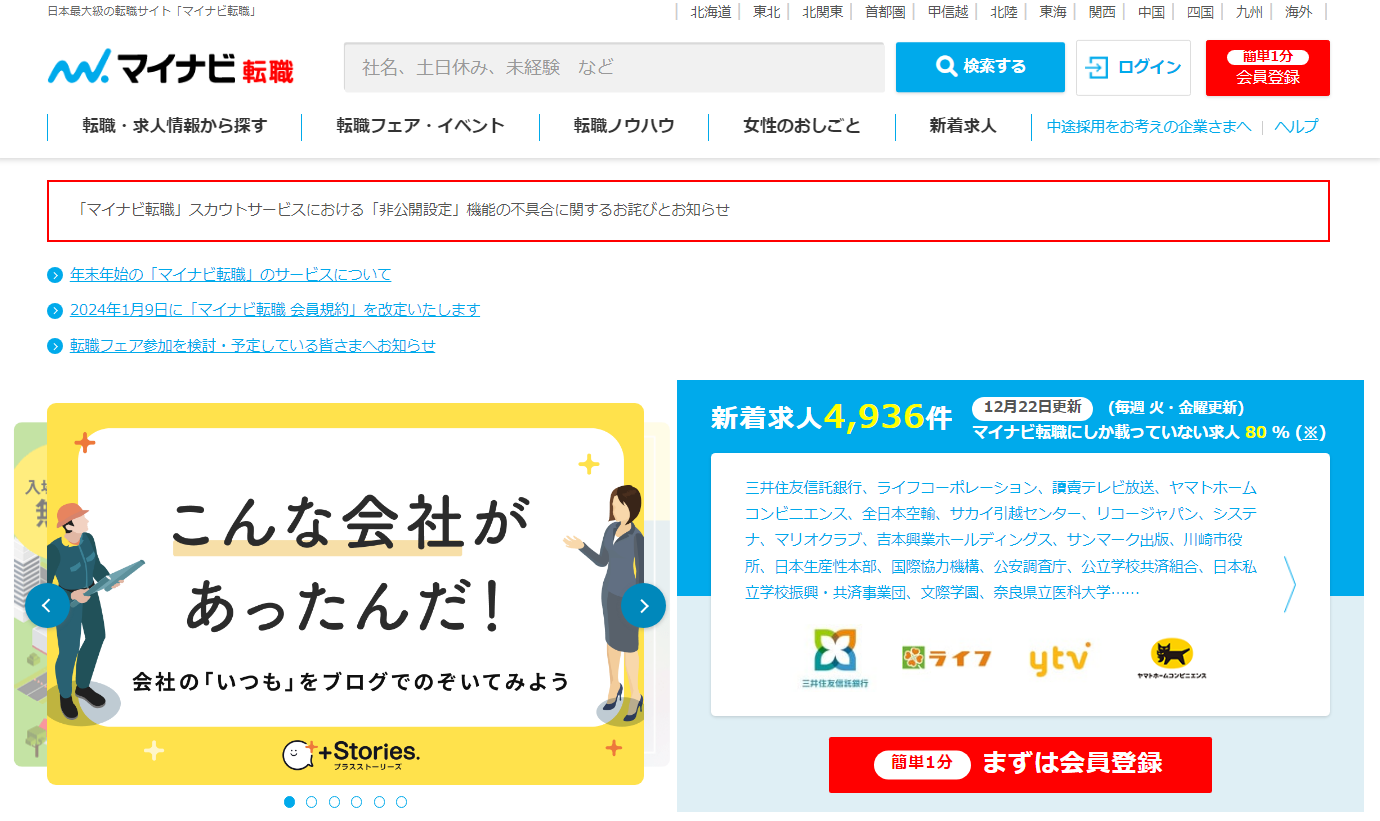Open 転職・求人情報から探す menu

point(175,126)
